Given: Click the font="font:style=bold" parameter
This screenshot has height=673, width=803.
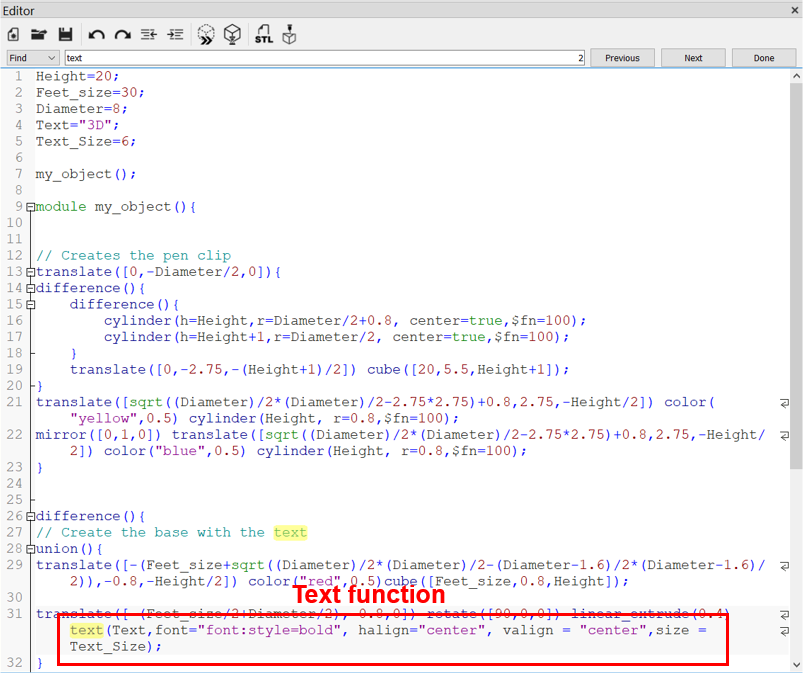Looking at the screenshot, I should pyautogui.click(x=248, y=630).
